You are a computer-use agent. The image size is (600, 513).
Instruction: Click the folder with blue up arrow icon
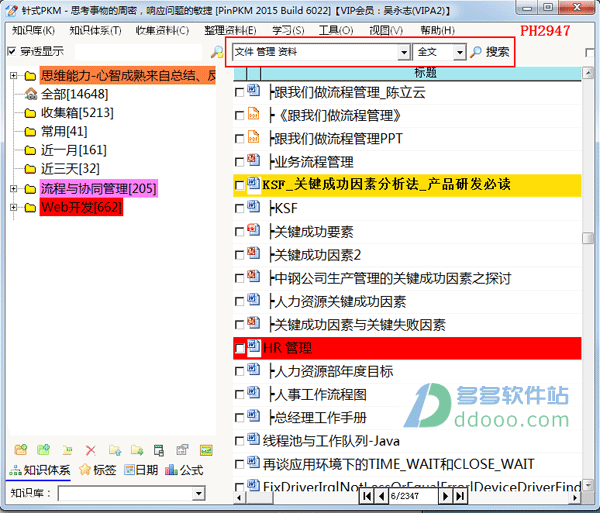(x=115, y=450)
